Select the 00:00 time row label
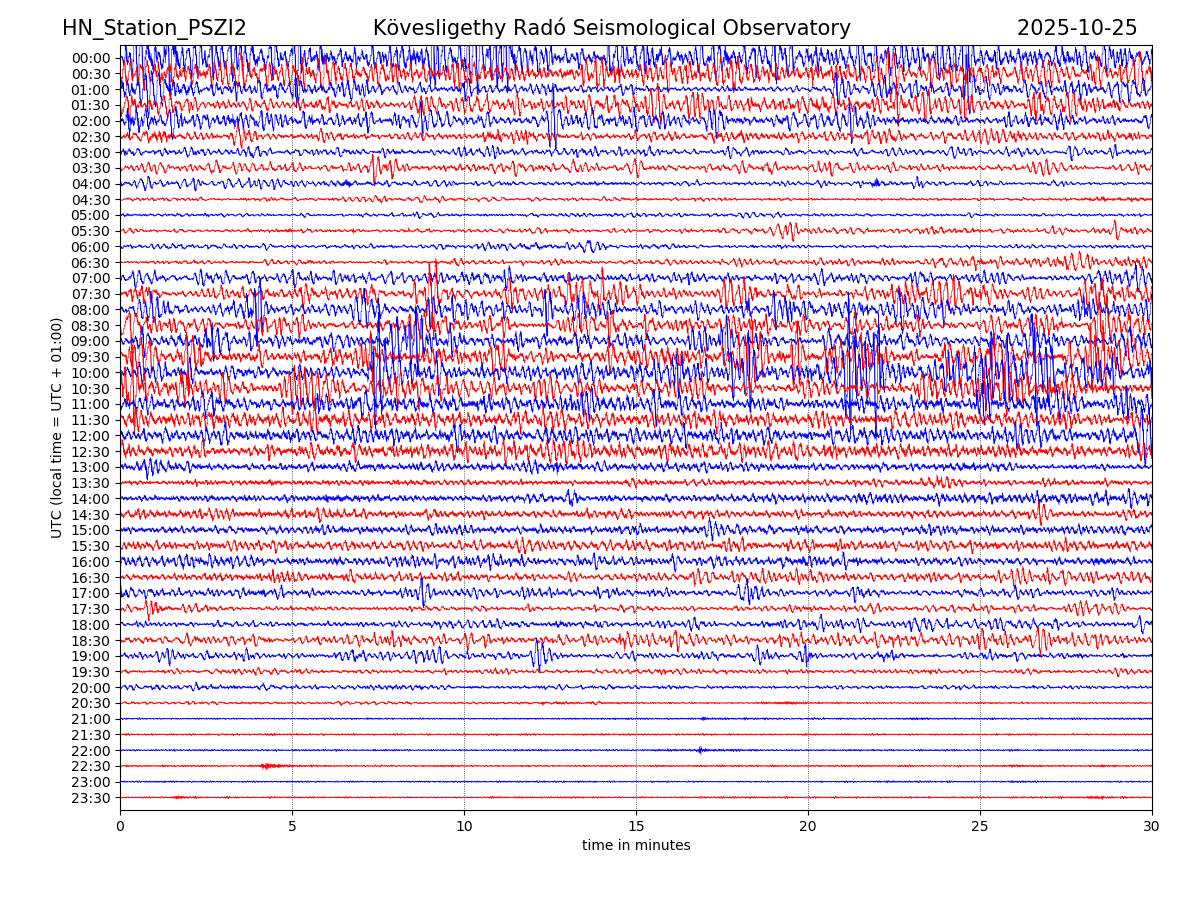The height and width of the screenshot is (900, 1200). tap(90, 58)
